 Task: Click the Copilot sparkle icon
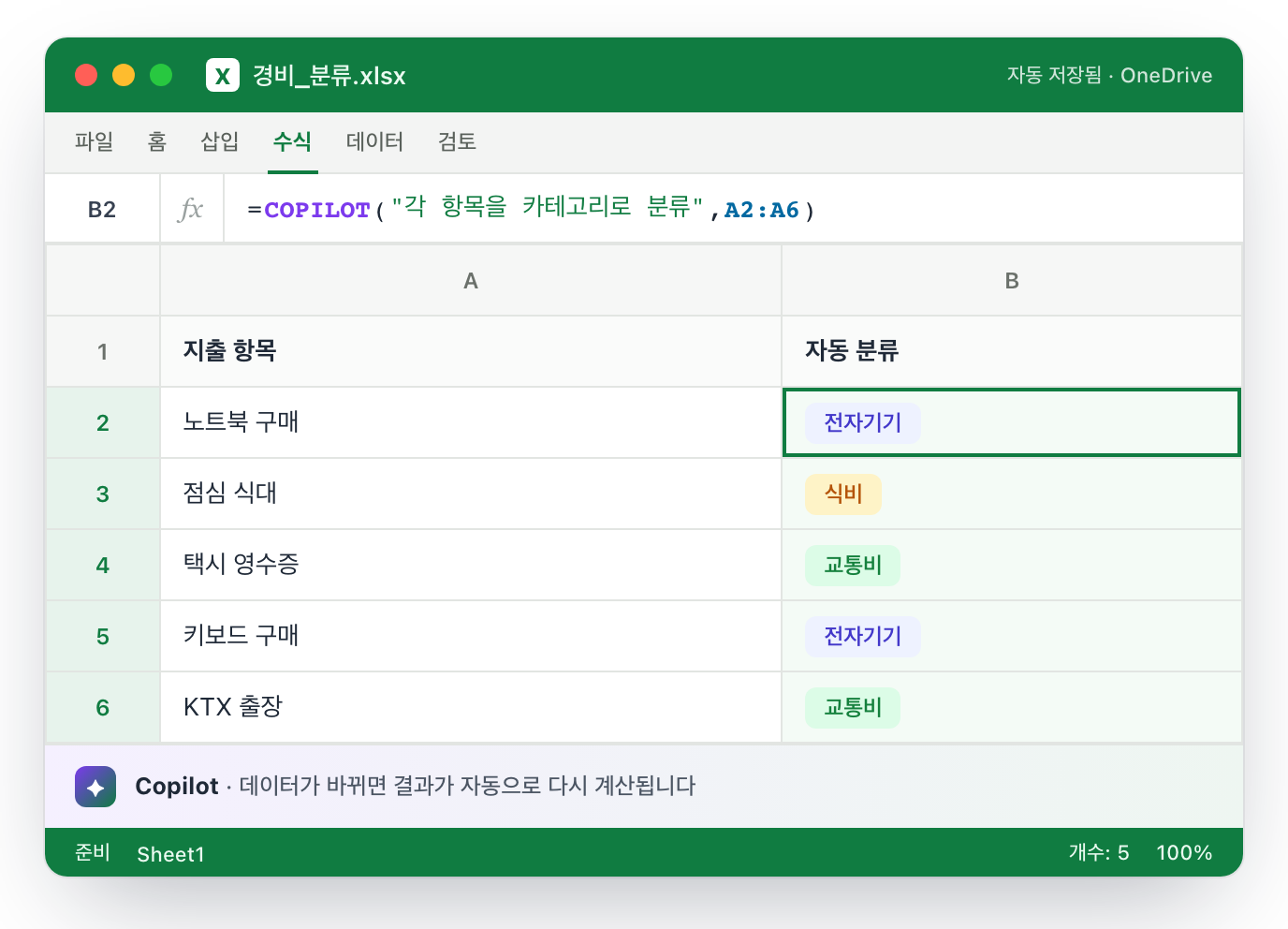(x=95, y=787)
